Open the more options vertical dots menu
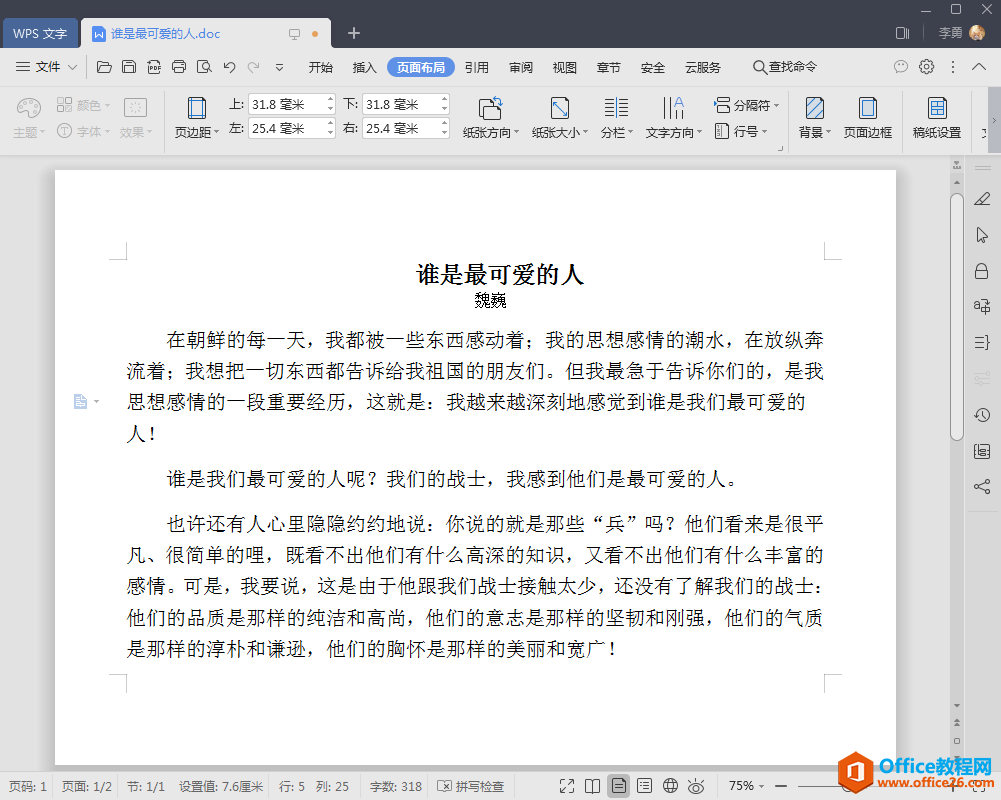This screenshot has height=800, width=1001. [952, 66]
